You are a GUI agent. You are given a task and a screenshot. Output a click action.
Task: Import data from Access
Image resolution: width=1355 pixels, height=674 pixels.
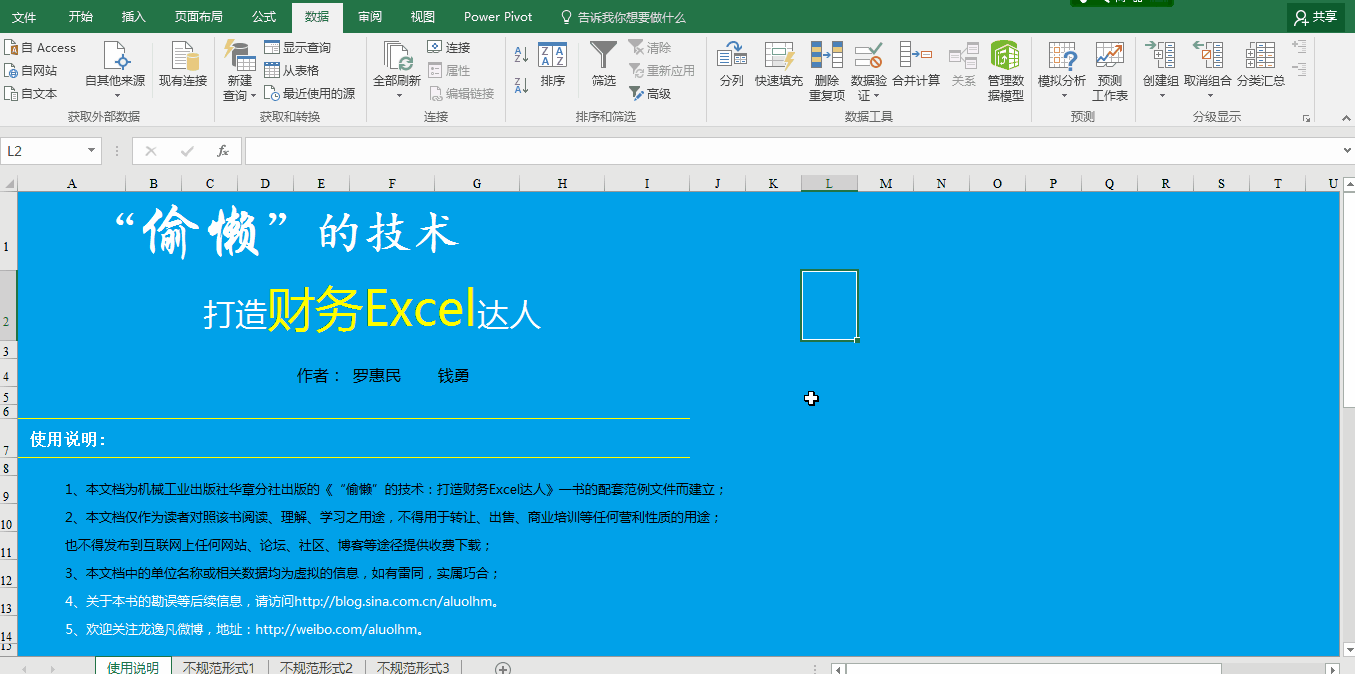[40, 47]
